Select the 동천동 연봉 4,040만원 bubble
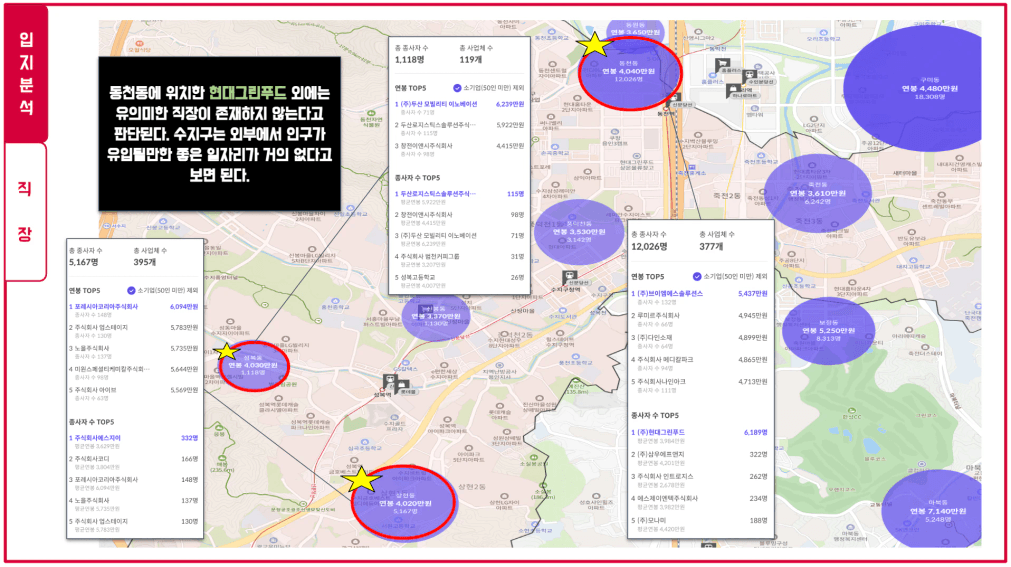The image size is (1011, 567). [x=629, y=73]
